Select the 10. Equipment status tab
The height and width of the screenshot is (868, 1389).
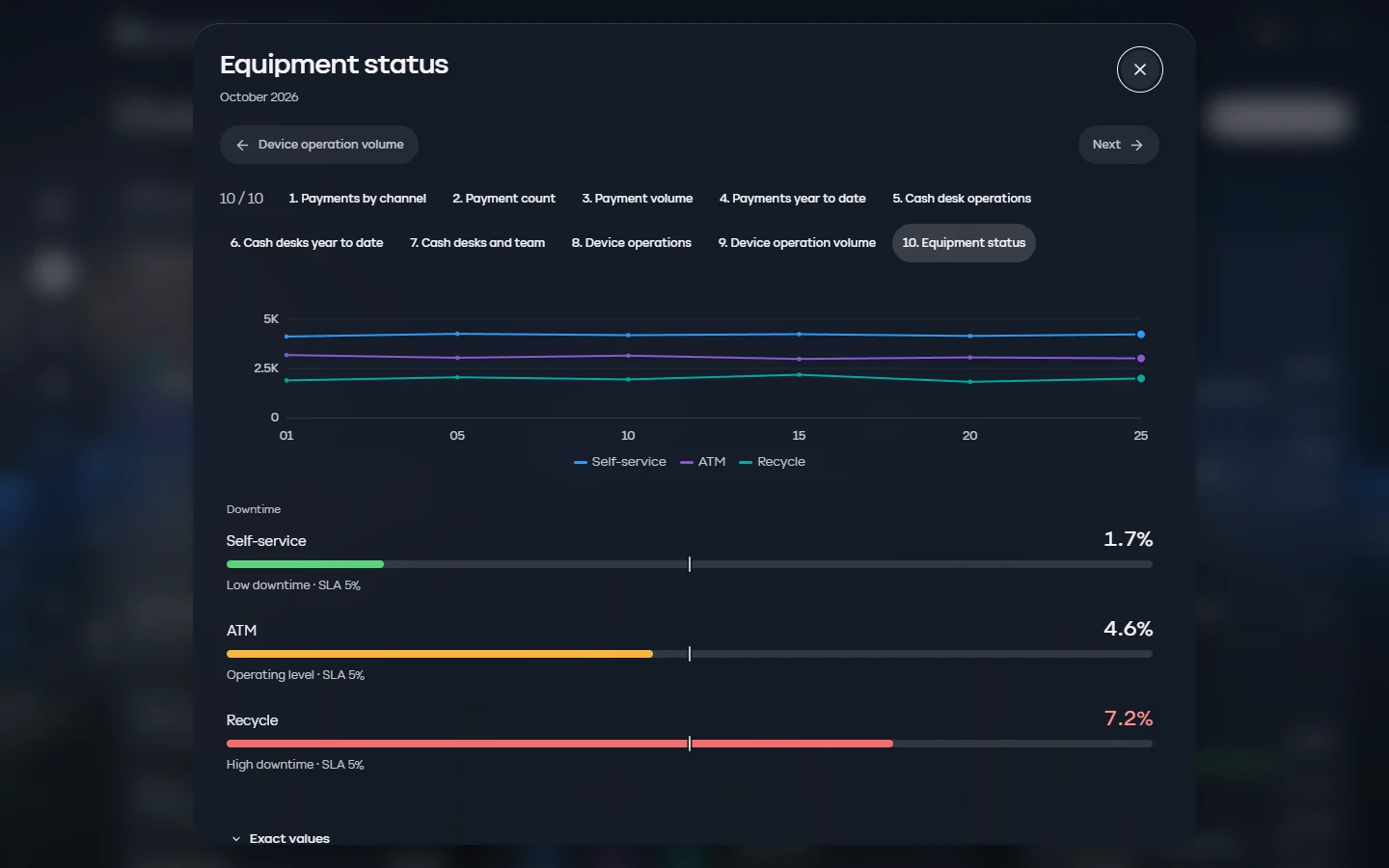pyautogui.click(x=964, y=243)
